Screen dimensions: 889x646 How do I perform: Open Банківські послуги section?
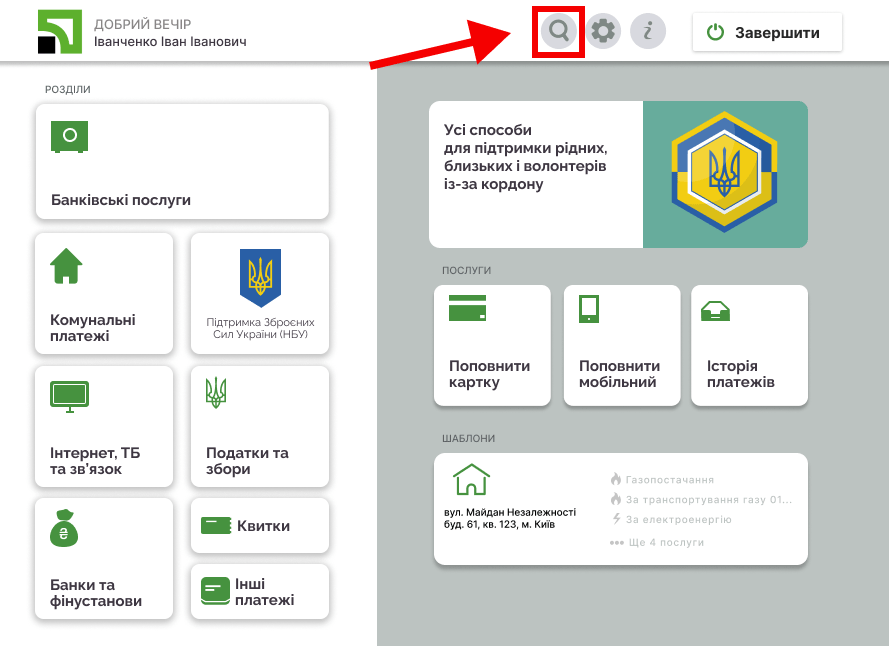pos(182,161)
